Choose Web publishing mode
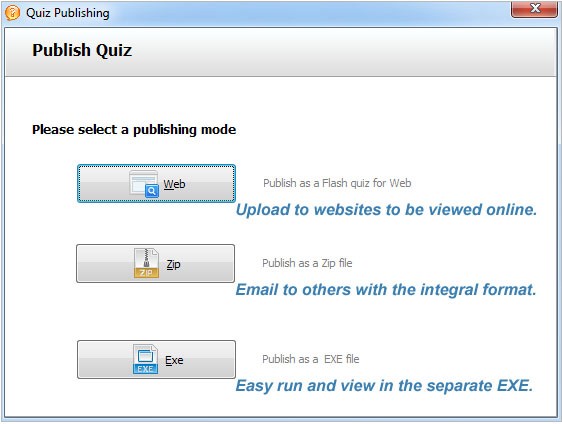 [156, 184]
